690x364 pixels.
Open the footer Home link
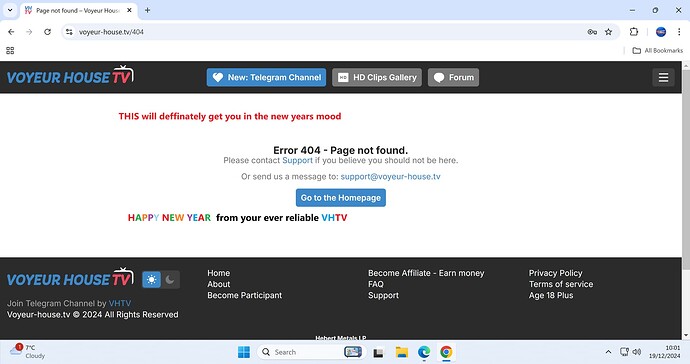pyautogui.click(x=219, y=273)
